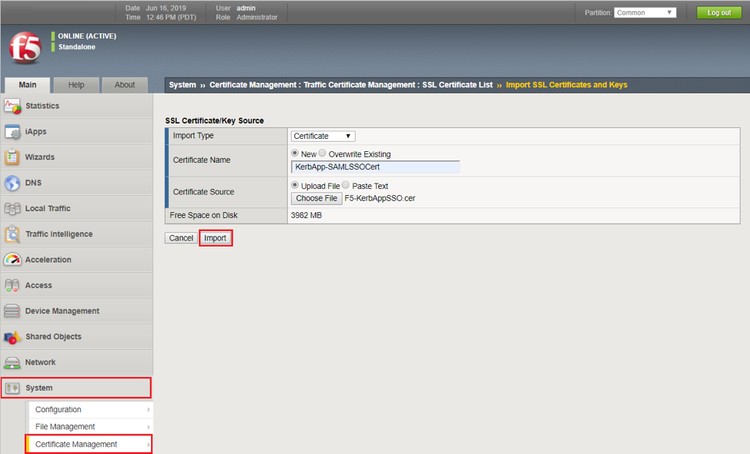Open the Statistics chart icon

click(x=12, y=106)
